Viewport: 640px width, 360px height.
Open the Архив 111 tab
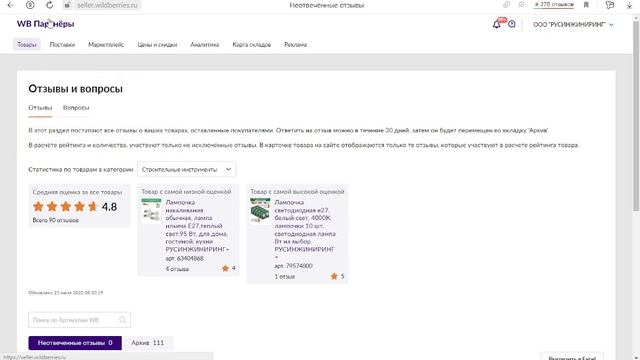click(x=147, y=343)
